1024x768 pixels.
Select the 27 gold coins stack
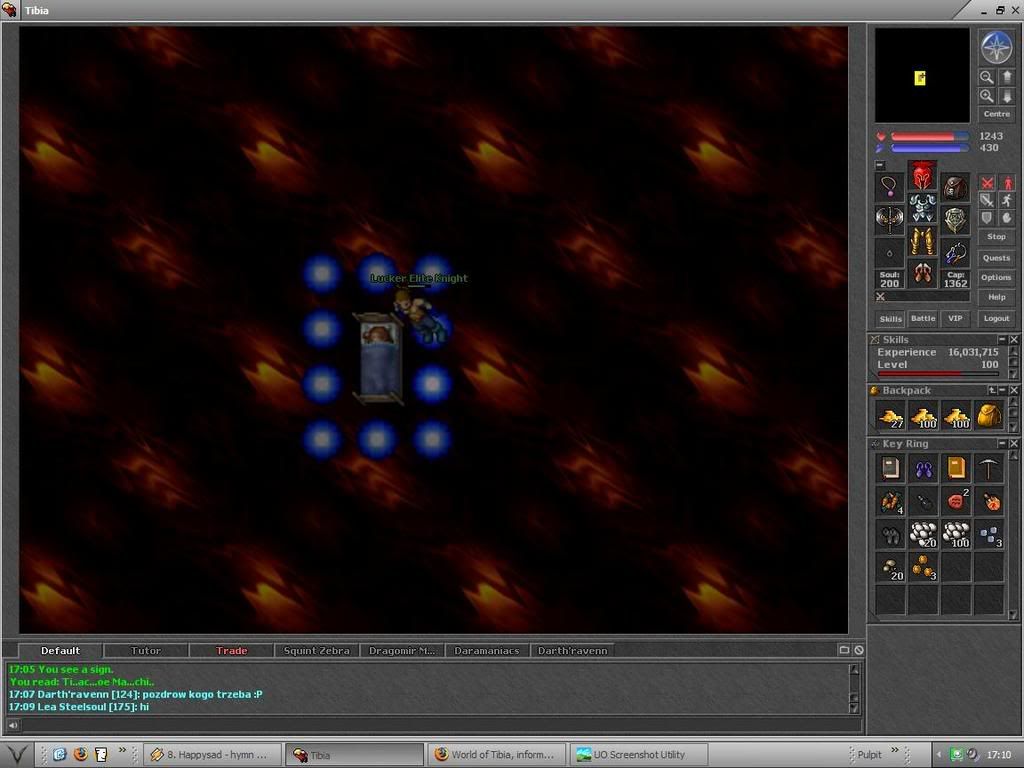[x=891, y=417]
